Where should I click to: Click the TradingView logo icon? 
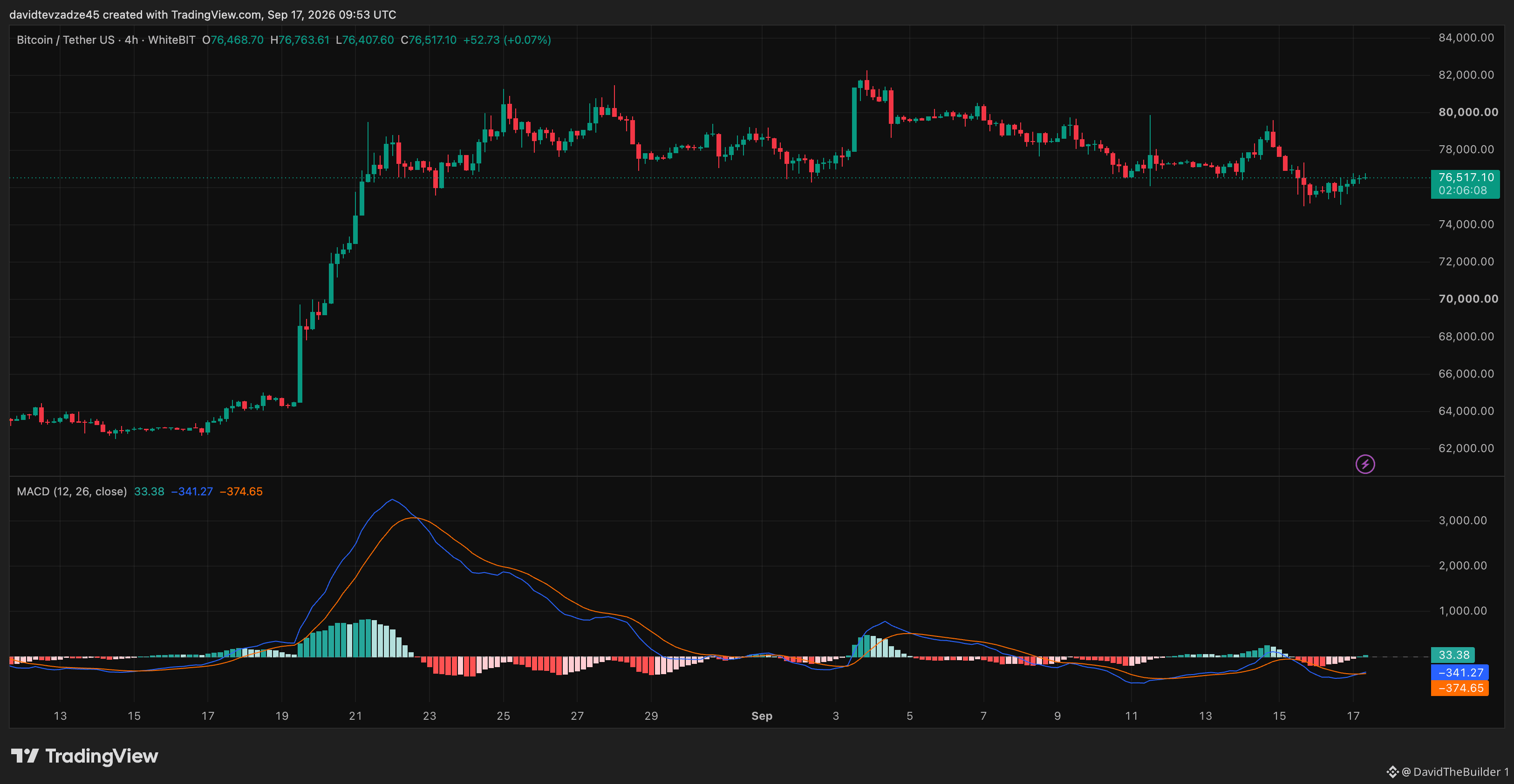click(x=25, y=756)
